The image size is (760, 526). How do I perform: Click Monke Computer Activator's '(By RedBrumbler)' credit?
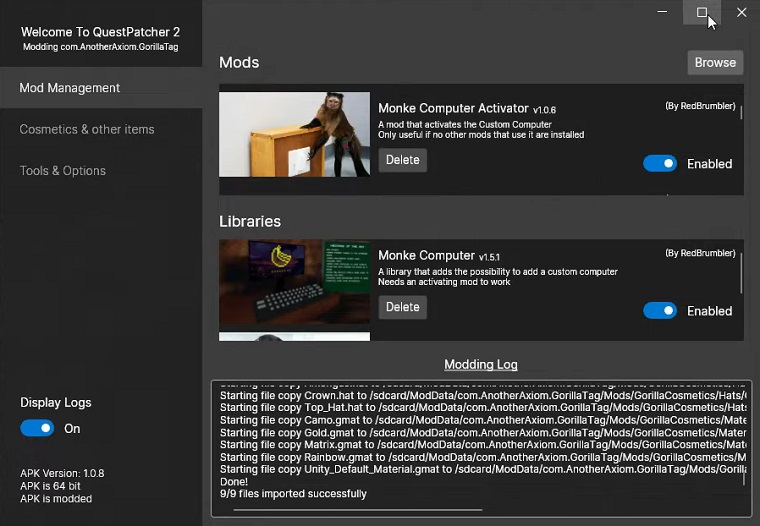[700, 106]
